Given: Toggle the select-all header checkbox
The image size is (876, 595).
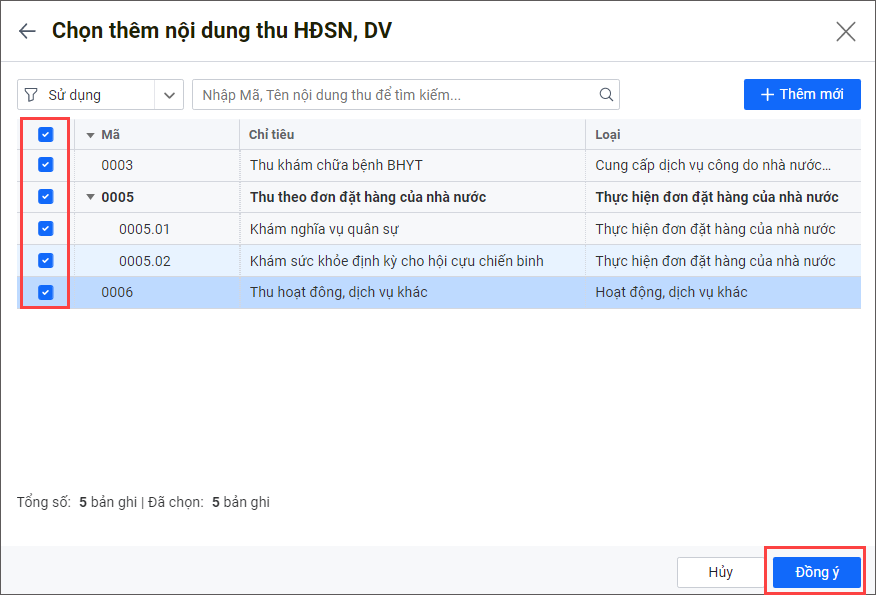Looking at the screenshot, I should click(x=45, y=134).
